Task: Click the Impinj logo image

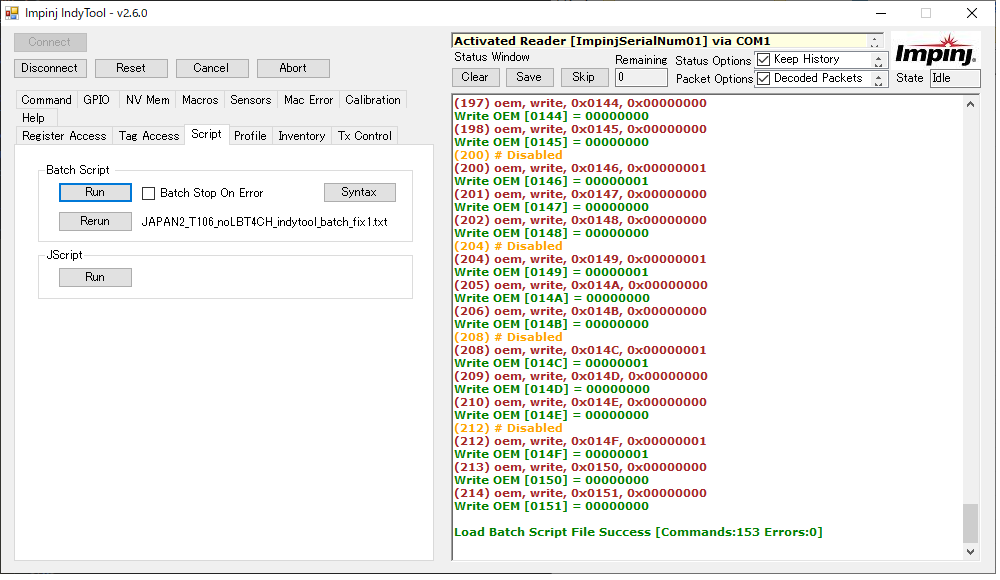Action: 935,50
